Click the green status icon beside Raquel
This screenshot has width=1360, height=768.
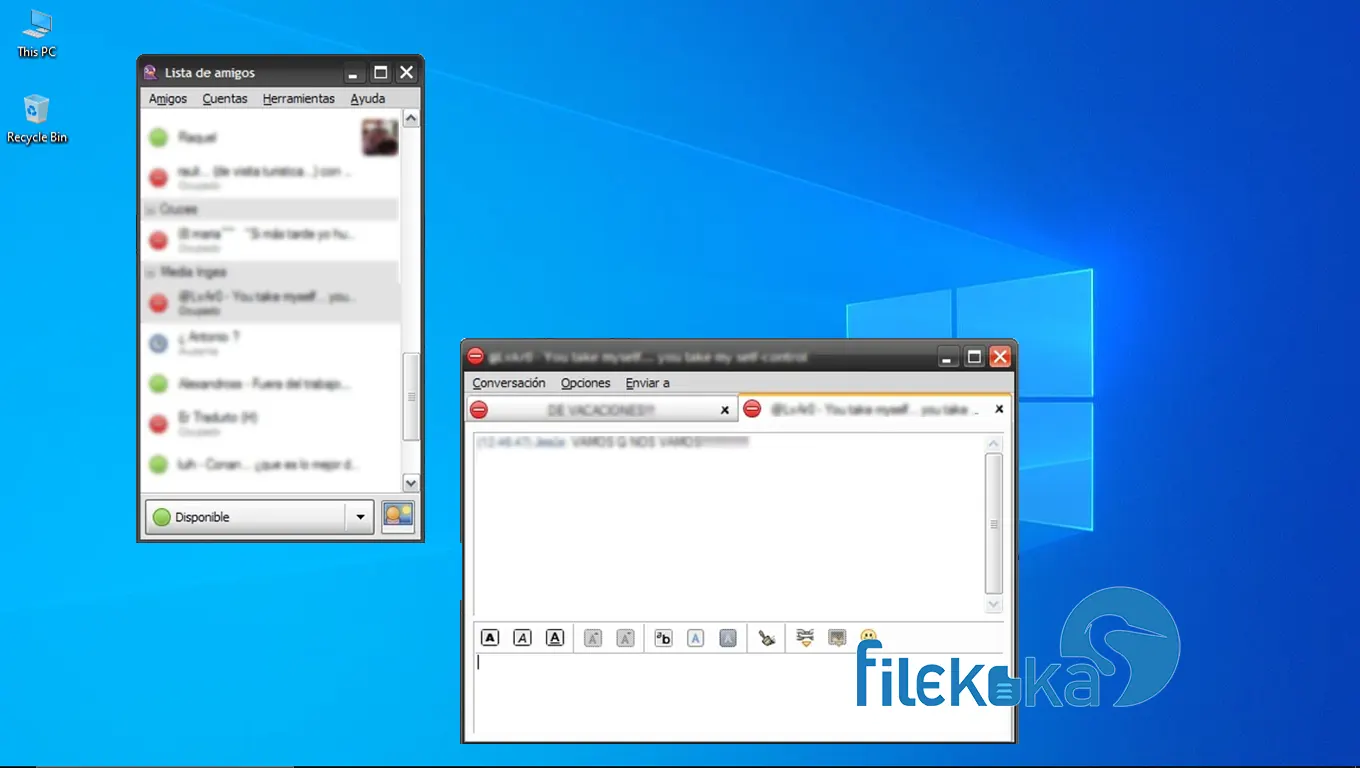158,138
